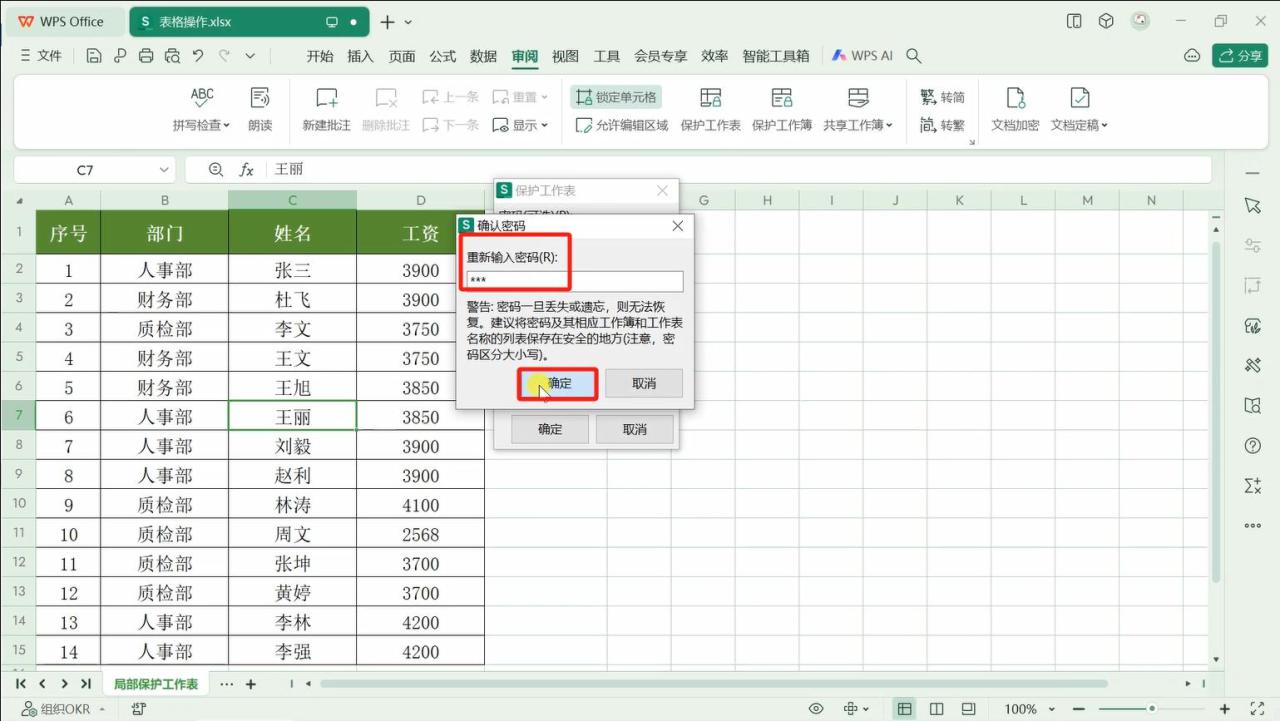Click the Print icon in quick access bar
Screen dimensions: 1280x721
(x=146, y=56)
